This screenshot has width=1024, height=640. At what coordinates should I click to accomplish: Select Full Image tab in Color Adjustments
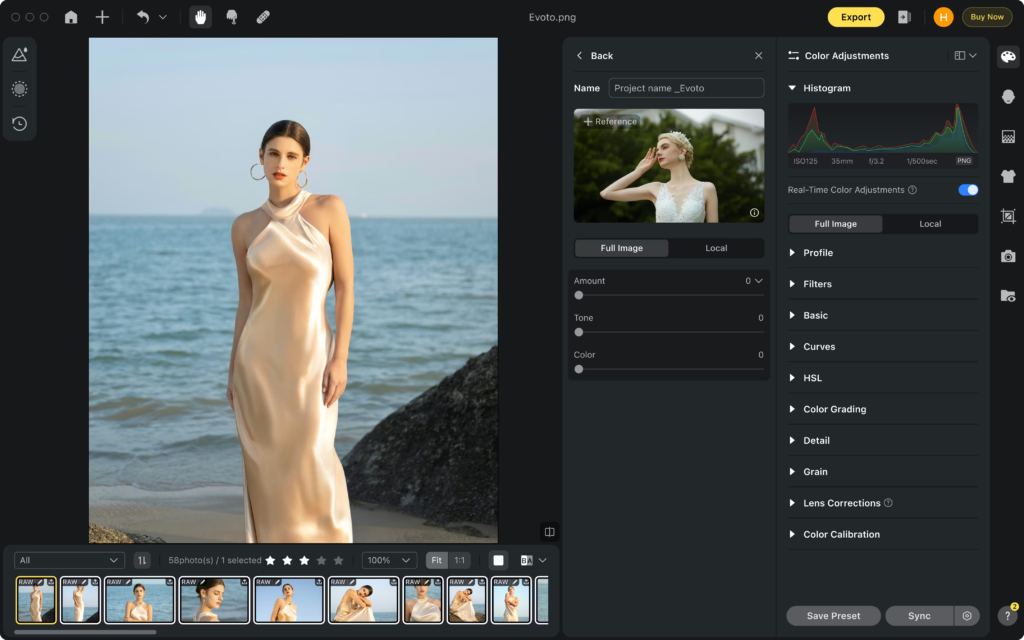coord(835,224)
